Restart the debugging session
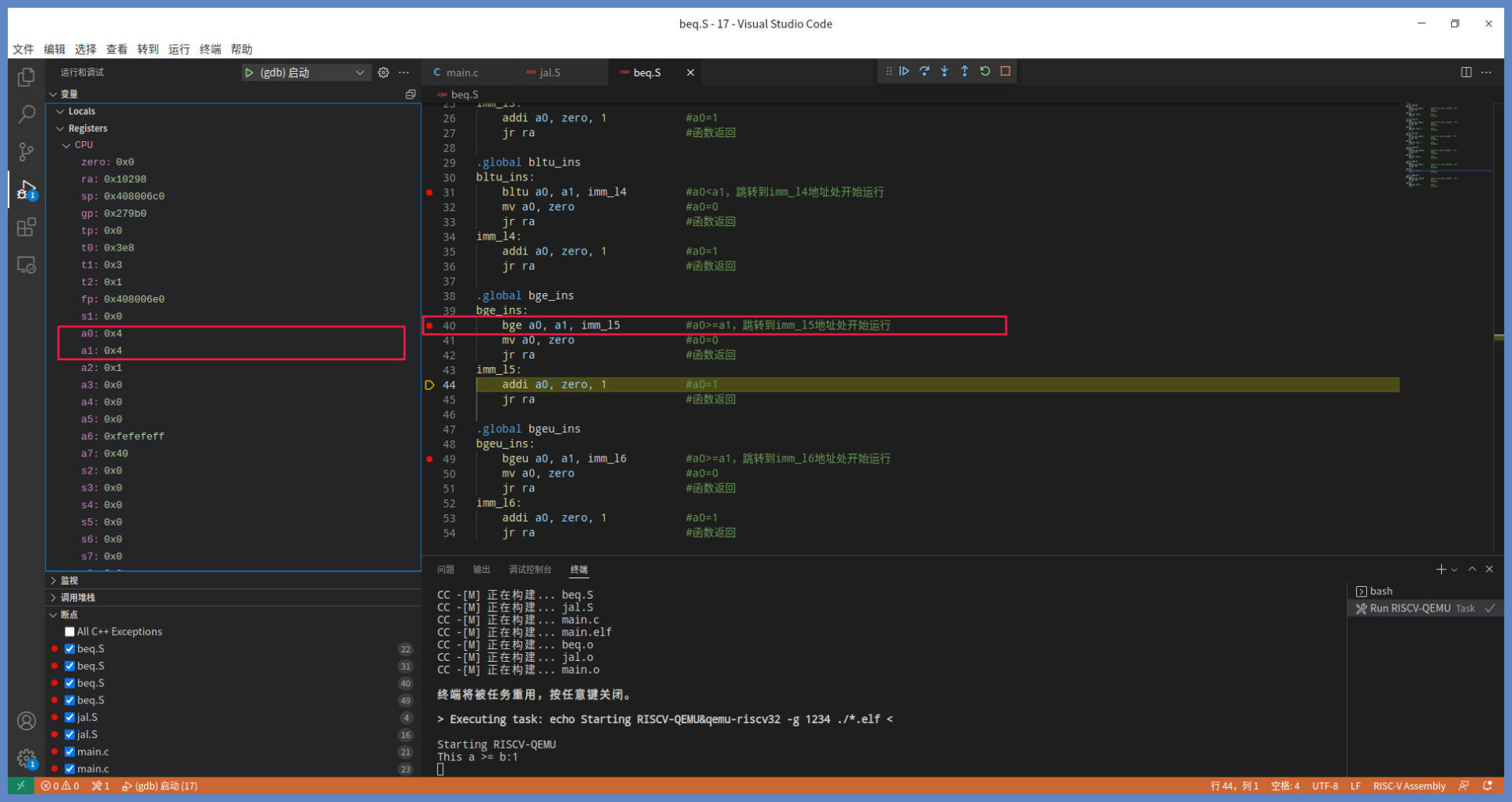This screenshot has width=1512, height=802. 985,72
